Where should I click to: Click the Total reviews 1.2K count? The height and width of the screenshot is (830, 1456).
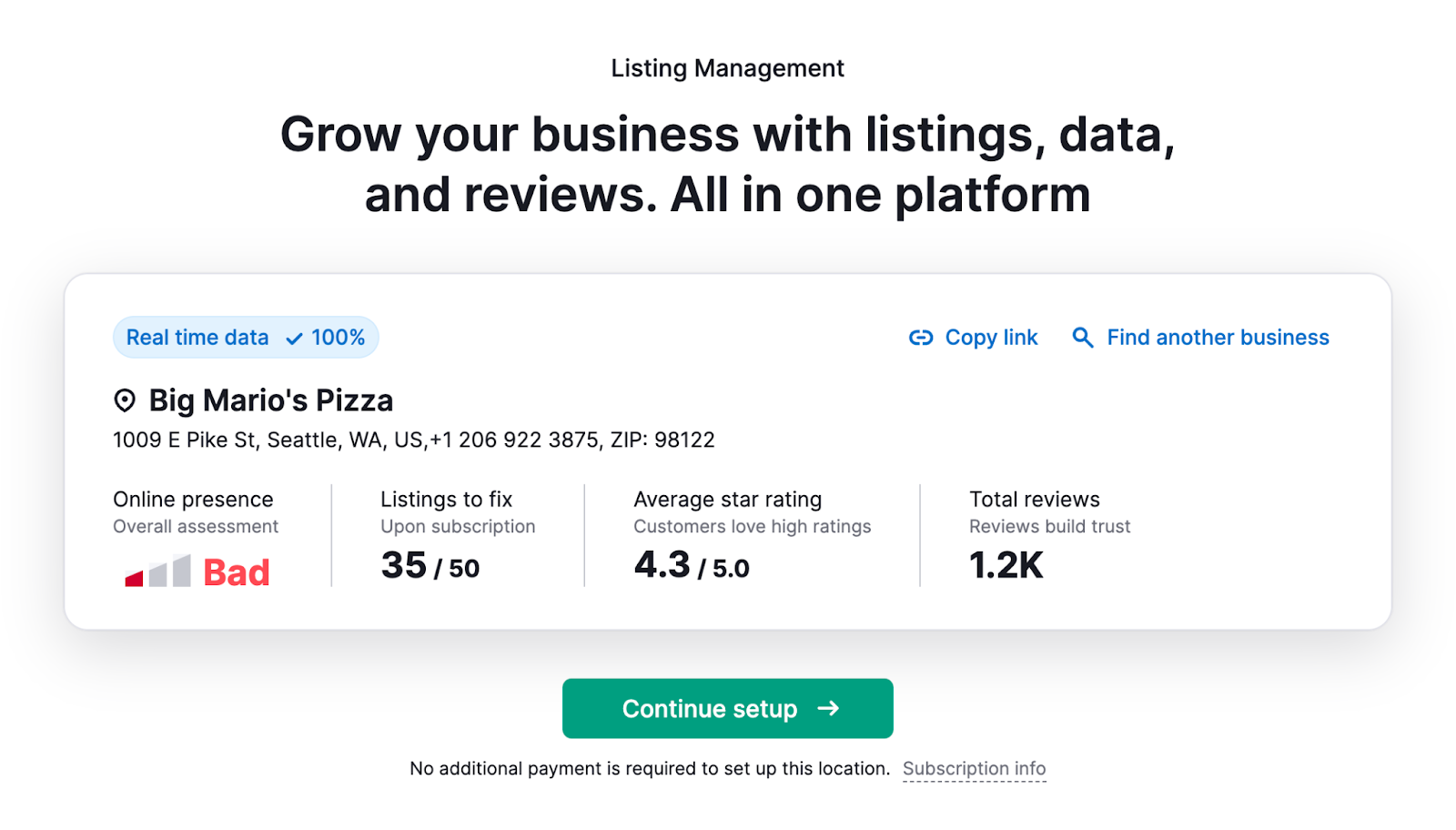pos(1006,565)
